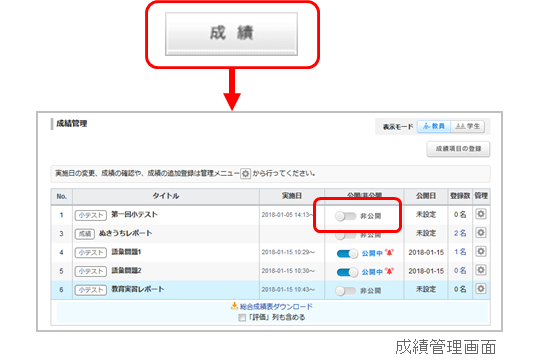This screenshot has width=550, height=361.
Task: Open gear menu for 語彙問題1 row
Action: pyautogui.click(x=481, y=251)
